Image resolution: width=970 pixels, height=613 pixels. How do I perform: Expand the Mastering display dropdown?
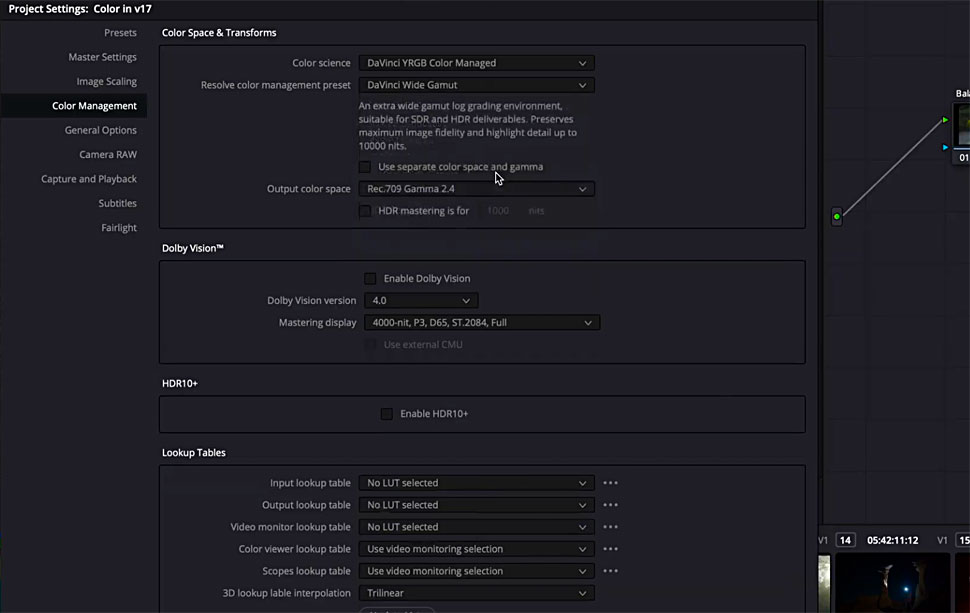point(482,322)
